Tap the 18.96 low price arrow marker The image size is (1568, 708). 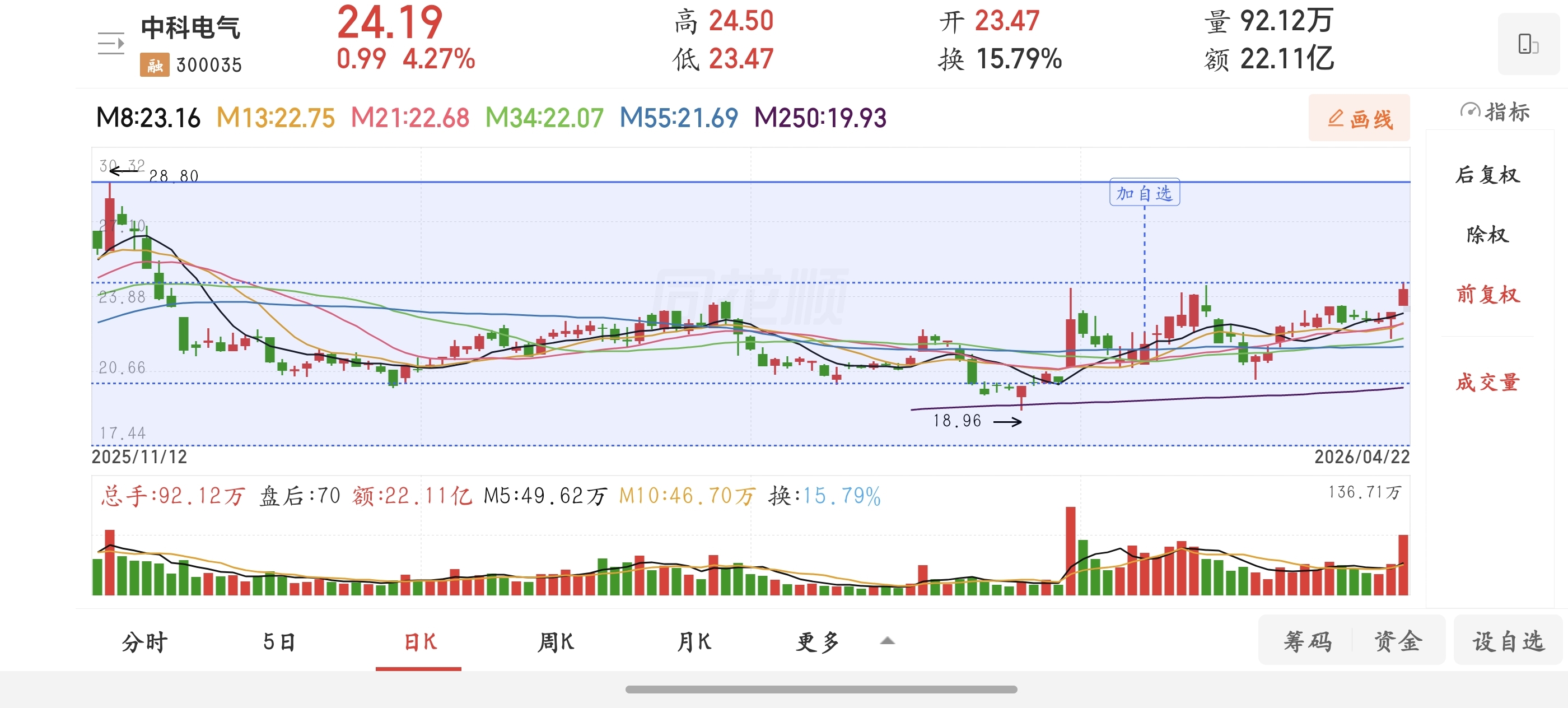tap(1007, 421)
